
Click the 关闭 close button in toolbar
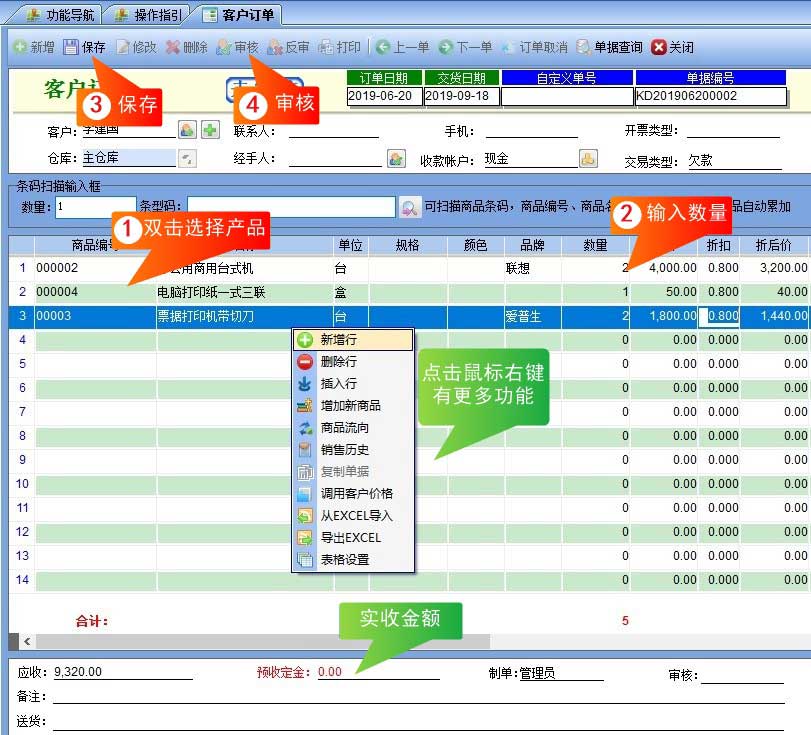[x=672, y=47]
